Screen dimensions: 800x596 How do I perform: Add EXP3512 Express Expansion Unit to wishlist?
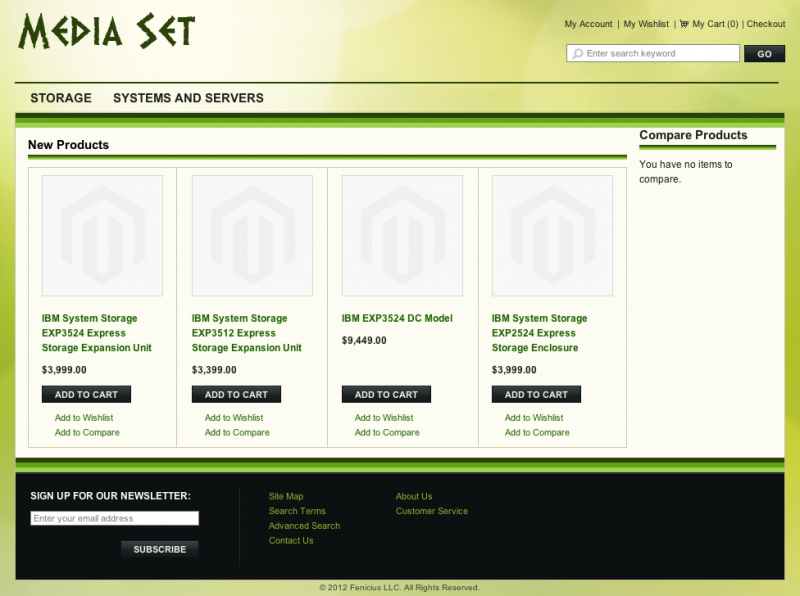[234, 418]
